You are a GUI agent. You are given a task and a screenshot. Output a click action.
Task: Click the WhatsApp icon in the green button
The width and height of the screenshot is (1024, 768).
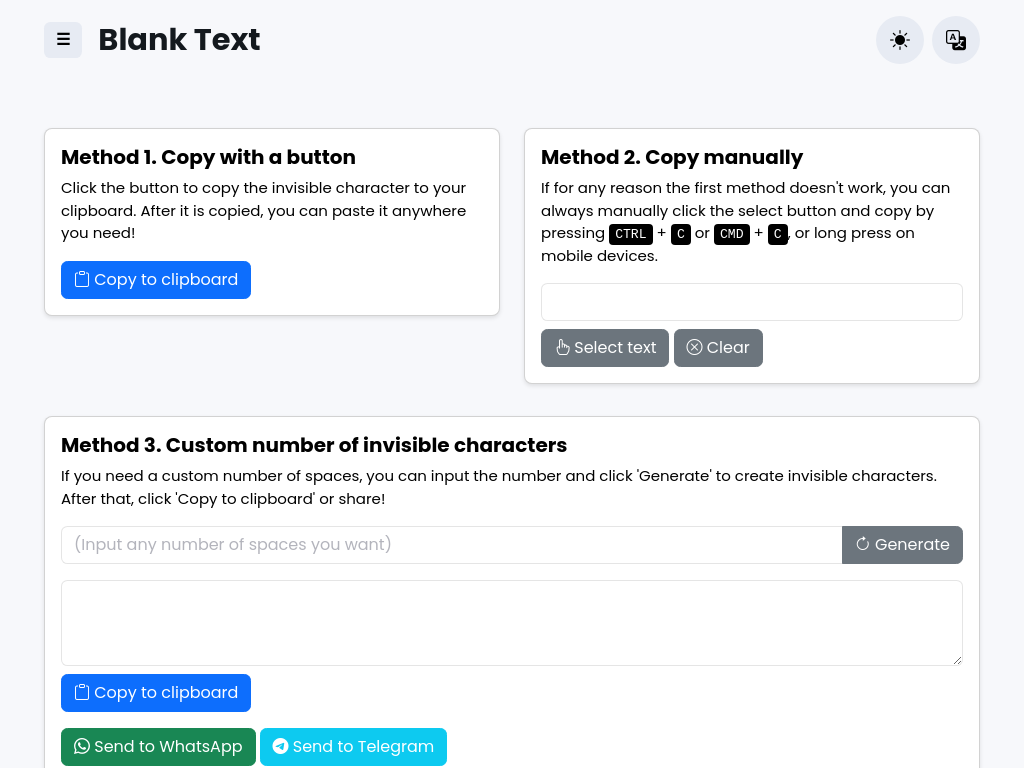coord(81,746)
